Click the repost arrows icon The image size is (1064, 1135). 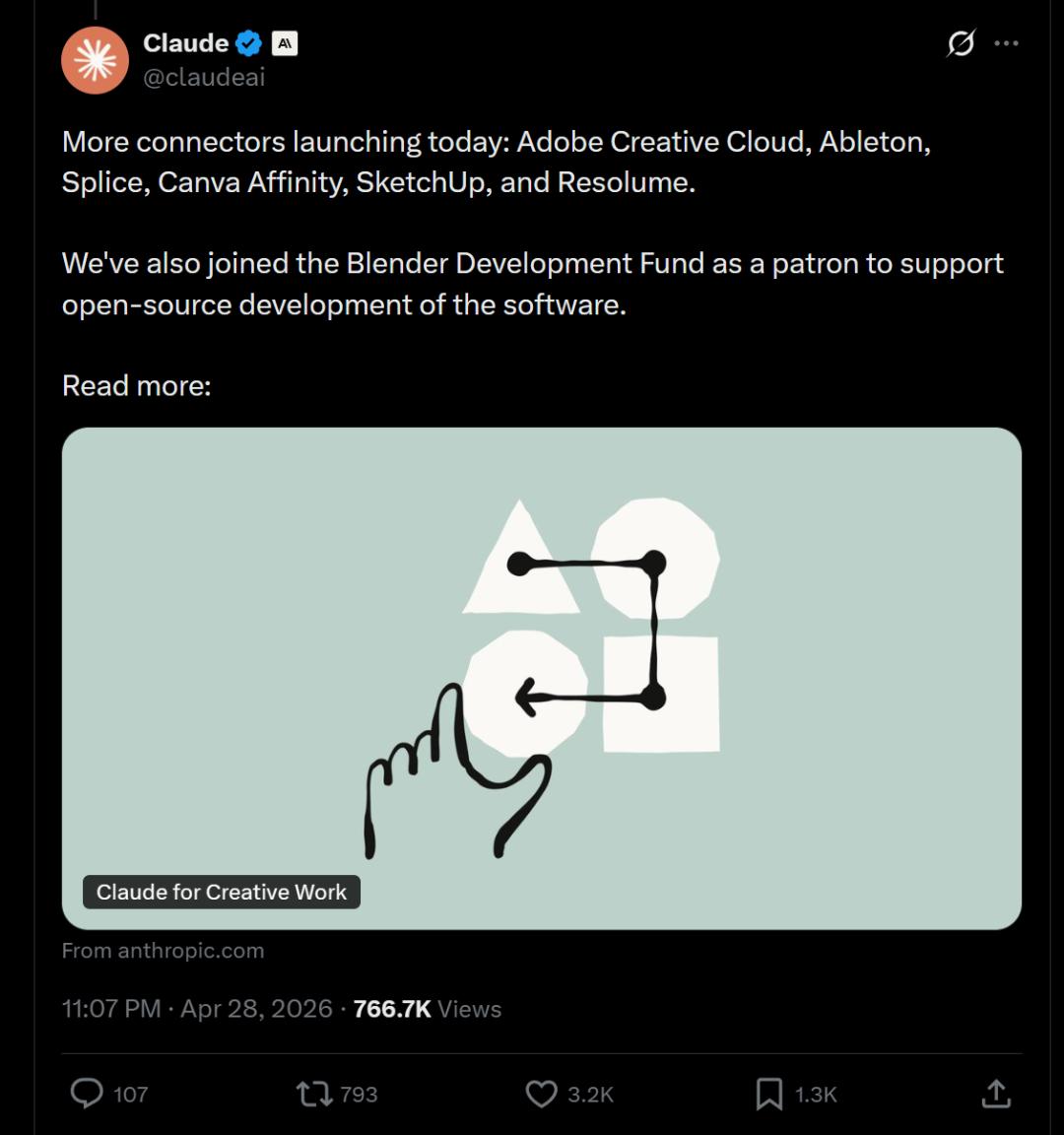pos(314,1093)
